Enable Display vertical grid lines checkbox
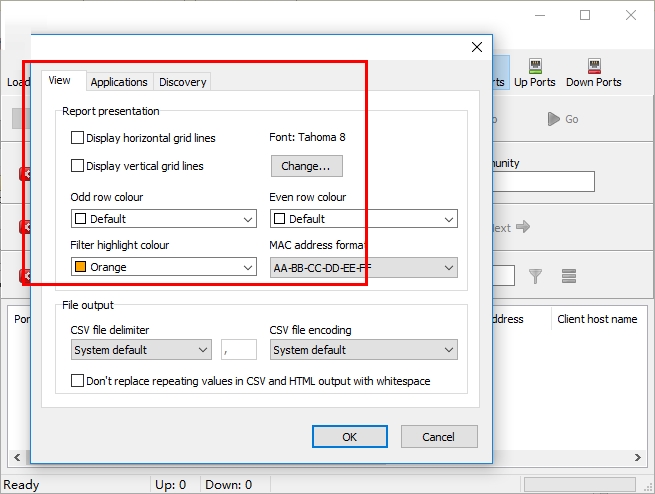 pos(77,165)
